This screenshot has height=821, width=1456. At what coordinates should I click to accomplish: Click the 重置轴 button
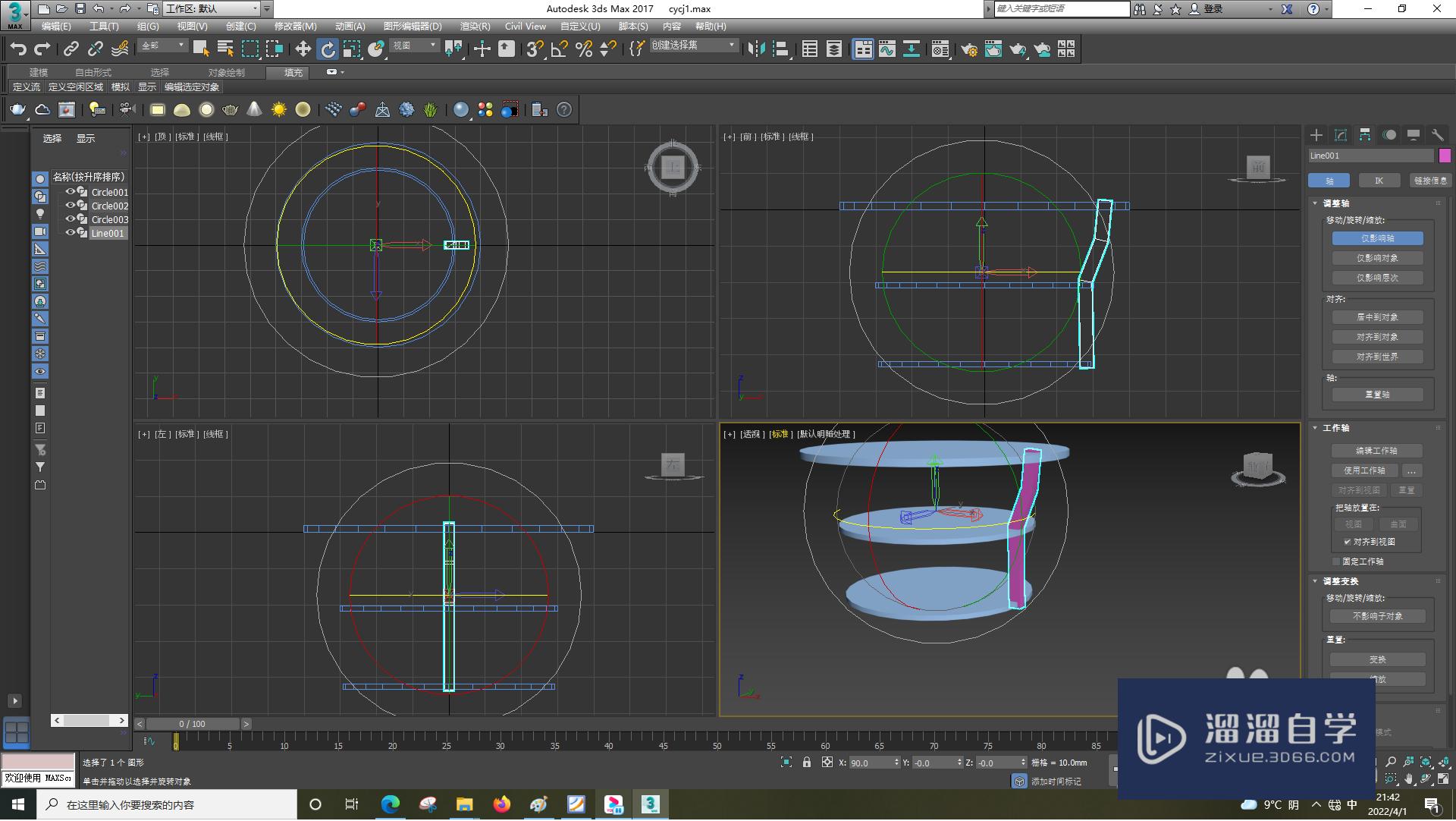pyautogui.click(x=1377, y=395)
